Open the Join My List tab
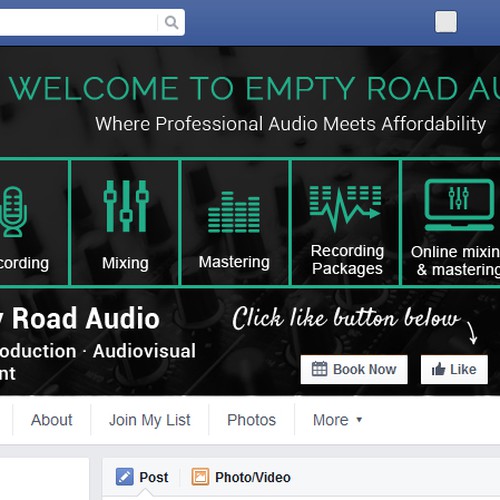 tap(150, 420)
